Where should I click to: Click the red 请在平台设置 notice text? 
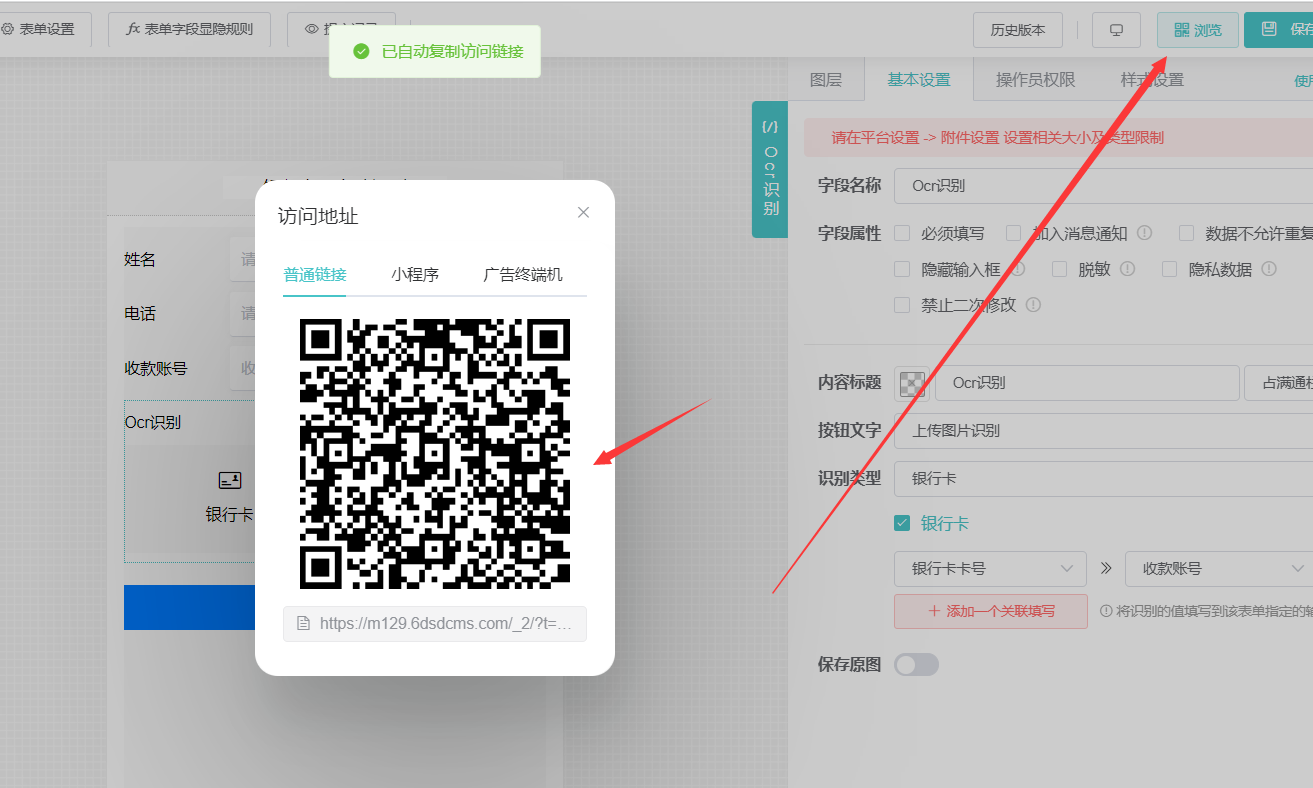tap(998, 138)
